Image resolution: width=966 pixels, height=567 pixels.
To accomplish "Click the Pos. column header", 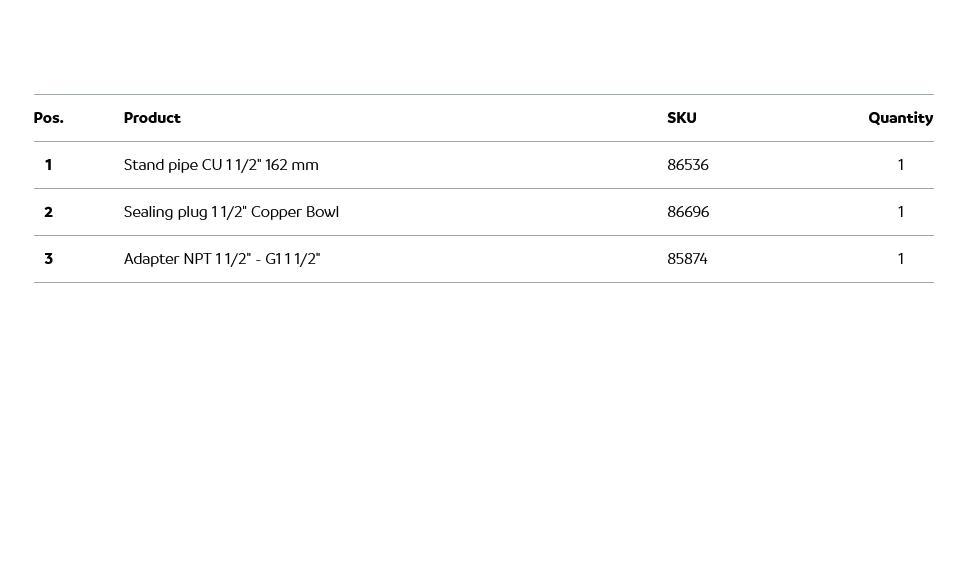I will (48, 118).
